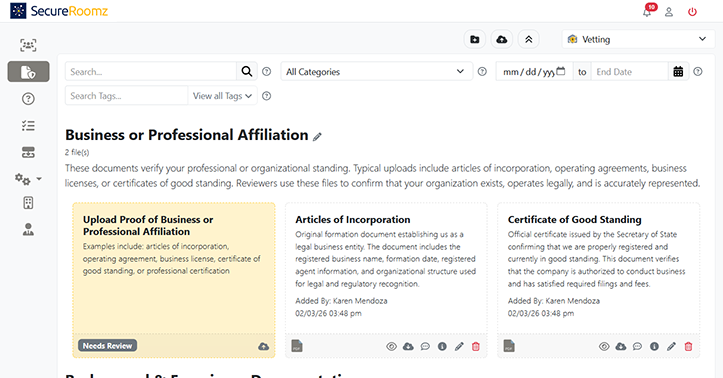Download the Certificate of Good Standing file
Screen dimensions: 723x378
click(x=621, y=346)
